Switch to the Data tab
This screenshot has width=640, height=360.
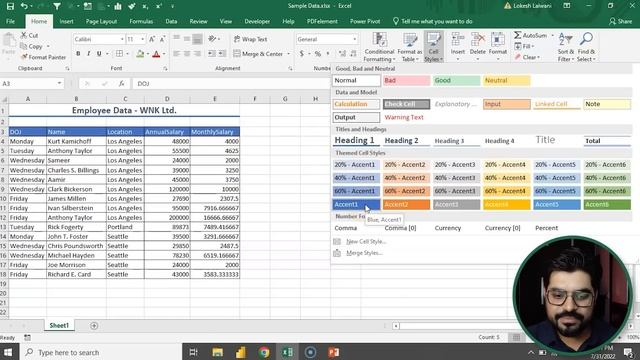pos(171,21)
